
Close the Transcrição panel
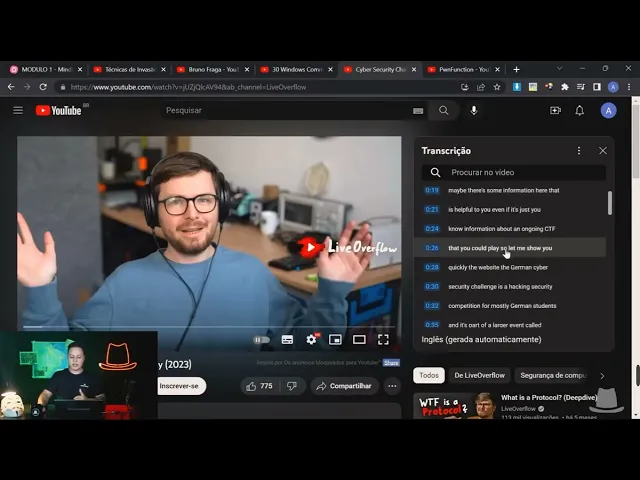(x=603, y=151)
